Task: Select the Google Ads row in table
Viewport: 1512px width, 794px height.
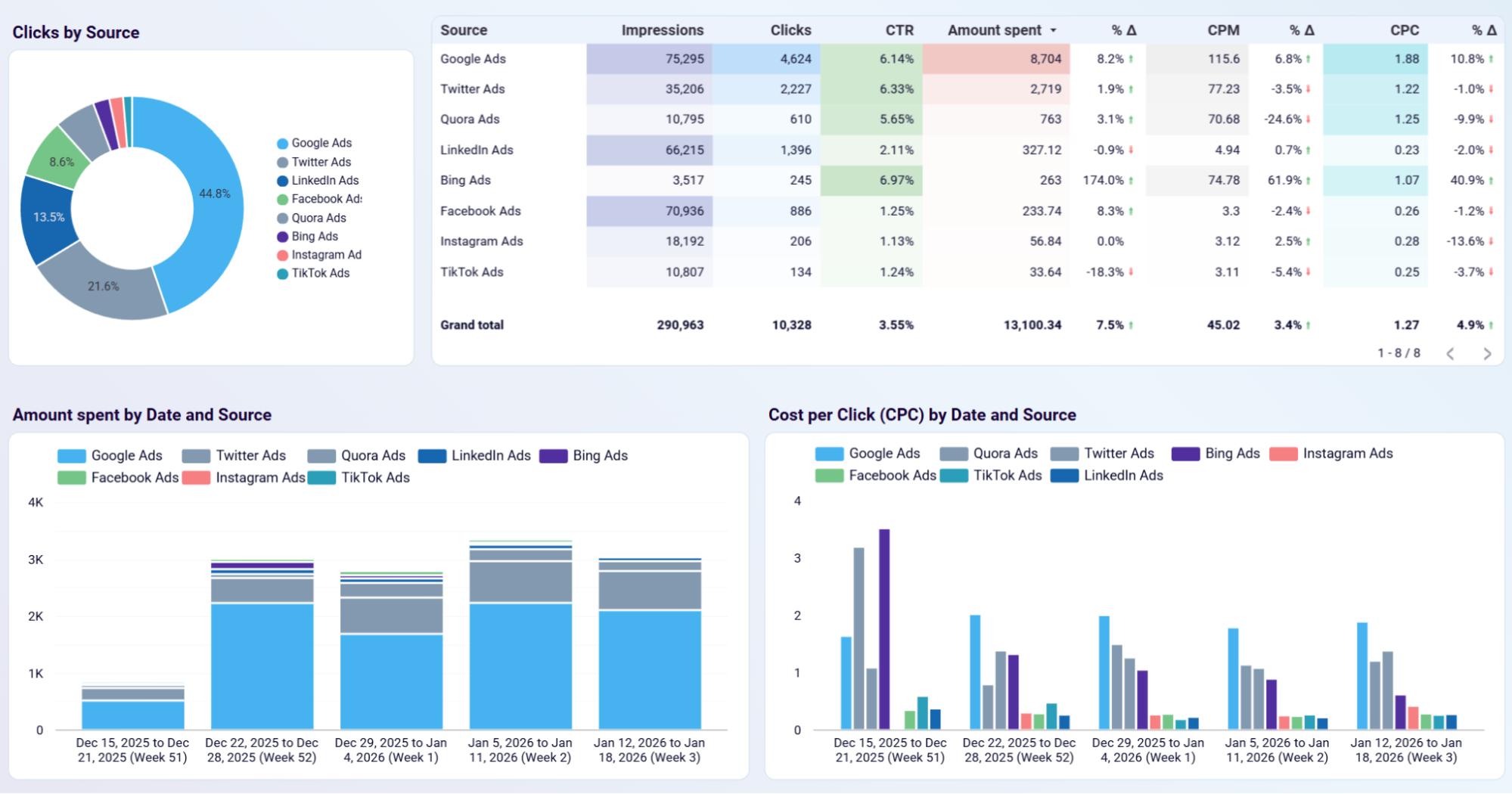Action: tap(473, 59)
